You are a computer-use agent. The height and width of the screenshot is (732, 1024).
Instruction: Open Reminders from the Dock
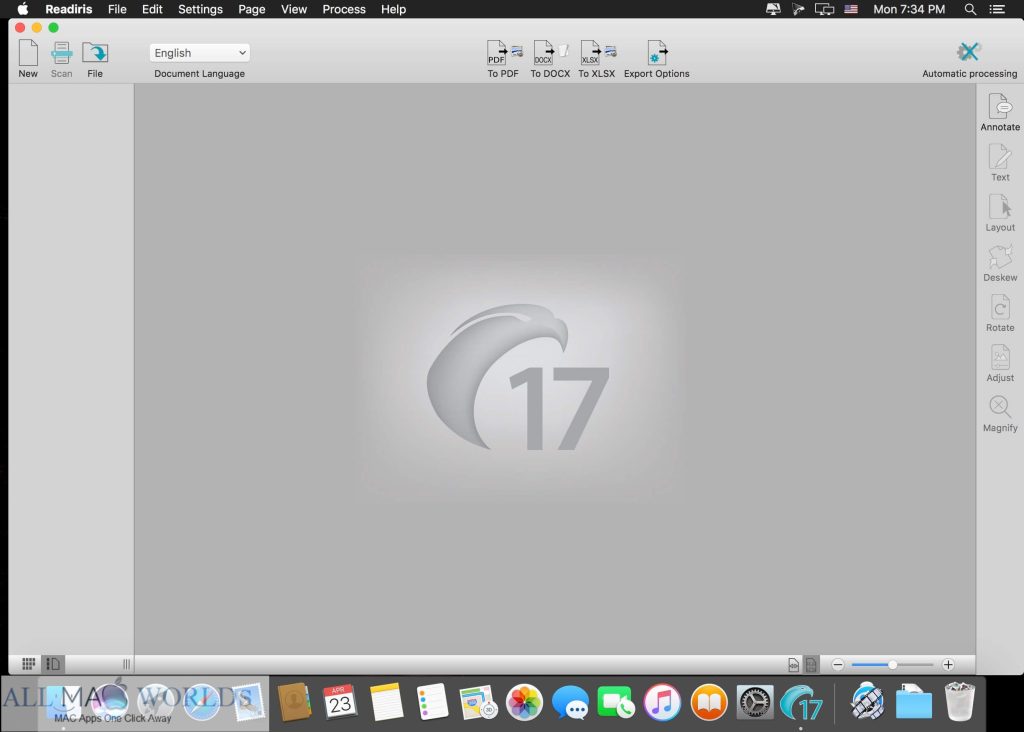[432, 702]
